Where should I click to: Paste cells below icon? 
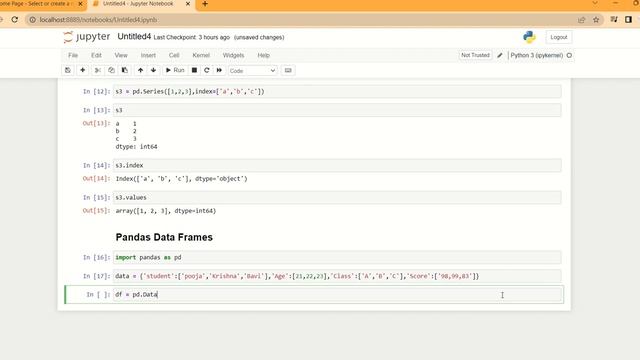click(x=124, y=70)
